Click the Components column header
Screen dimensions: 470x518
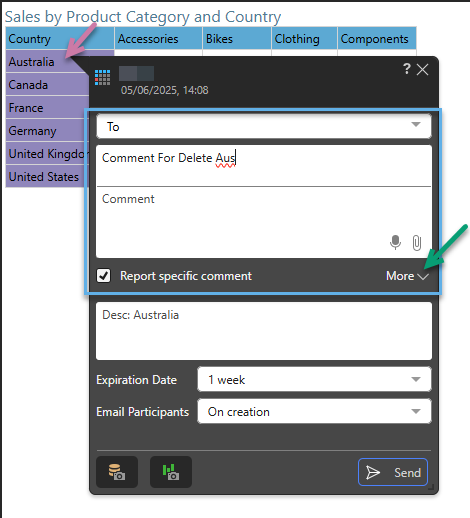377,39
